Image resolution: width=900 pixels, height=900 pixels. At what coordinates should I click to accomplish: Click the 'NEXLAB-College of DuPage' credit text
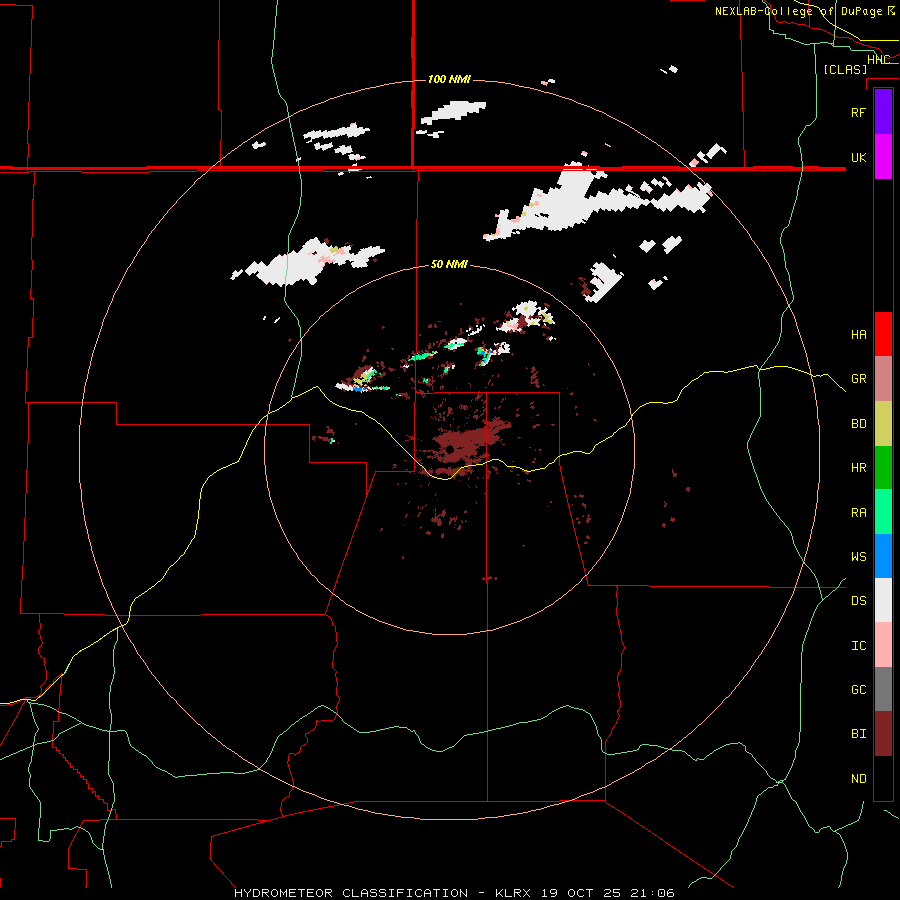pyautogui.click(x=798, y=11)
